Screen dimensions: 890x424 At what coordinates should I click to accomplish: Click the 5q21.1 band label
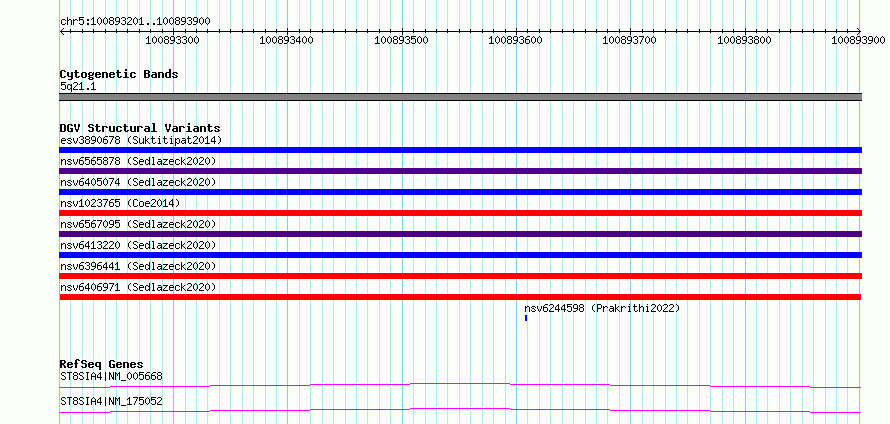tap(76, 86)
